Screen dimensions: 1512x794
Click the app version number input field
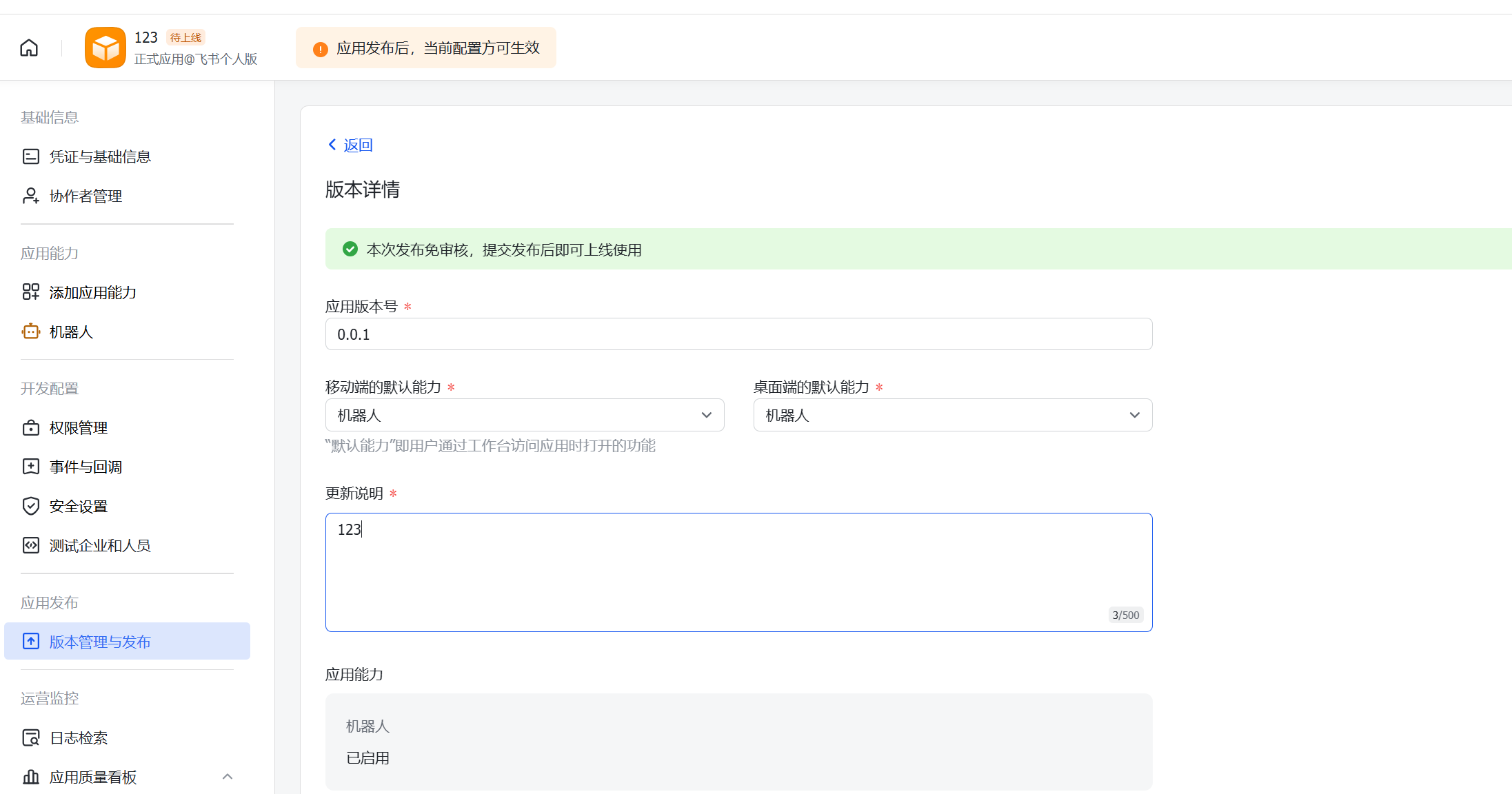(x=738, y=334)
